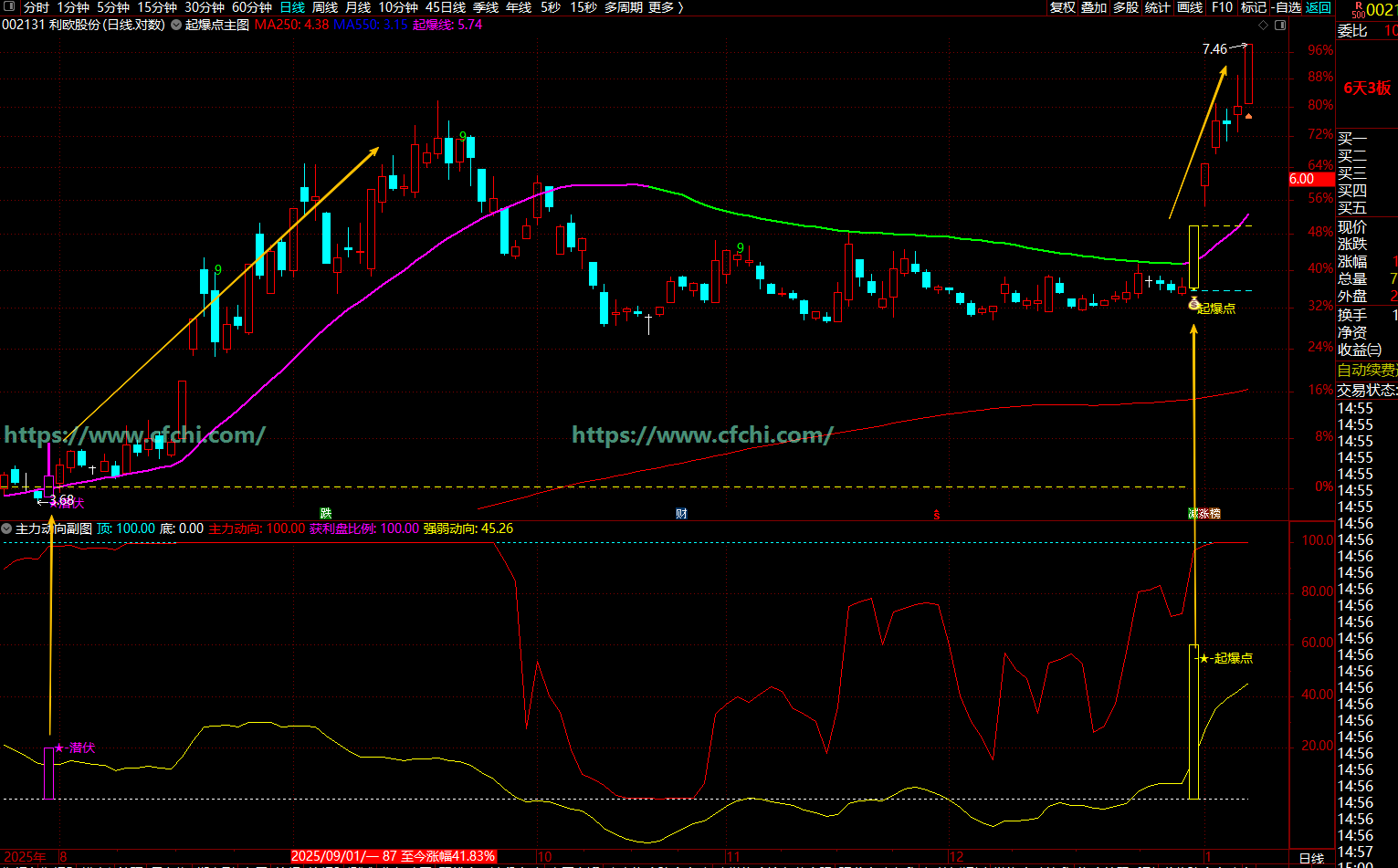Click the blue 财 financial event marker
1398x868 pixels.
681,514
